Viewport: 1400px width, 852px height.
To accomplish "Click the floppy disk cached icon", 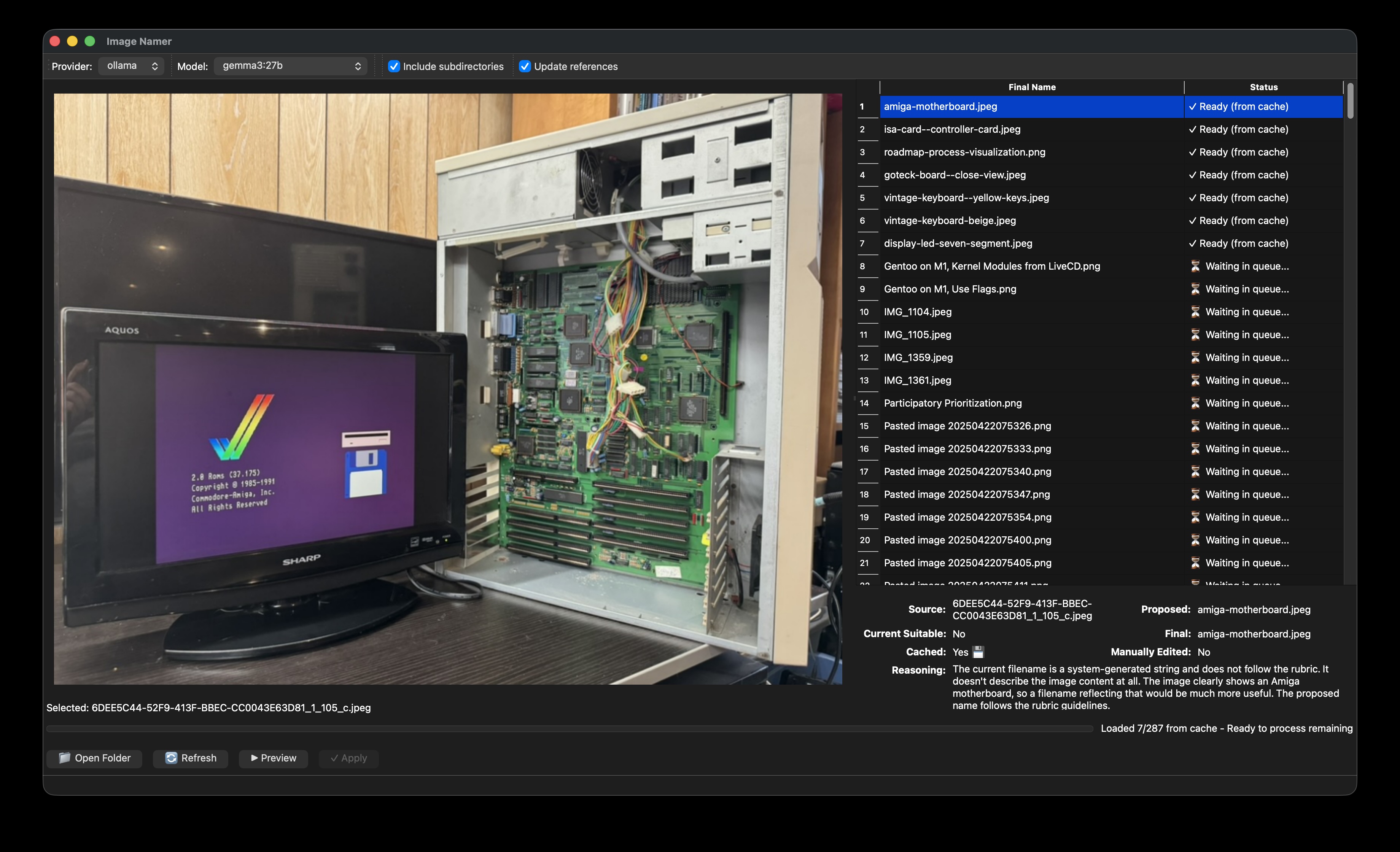I will point(978,652).
